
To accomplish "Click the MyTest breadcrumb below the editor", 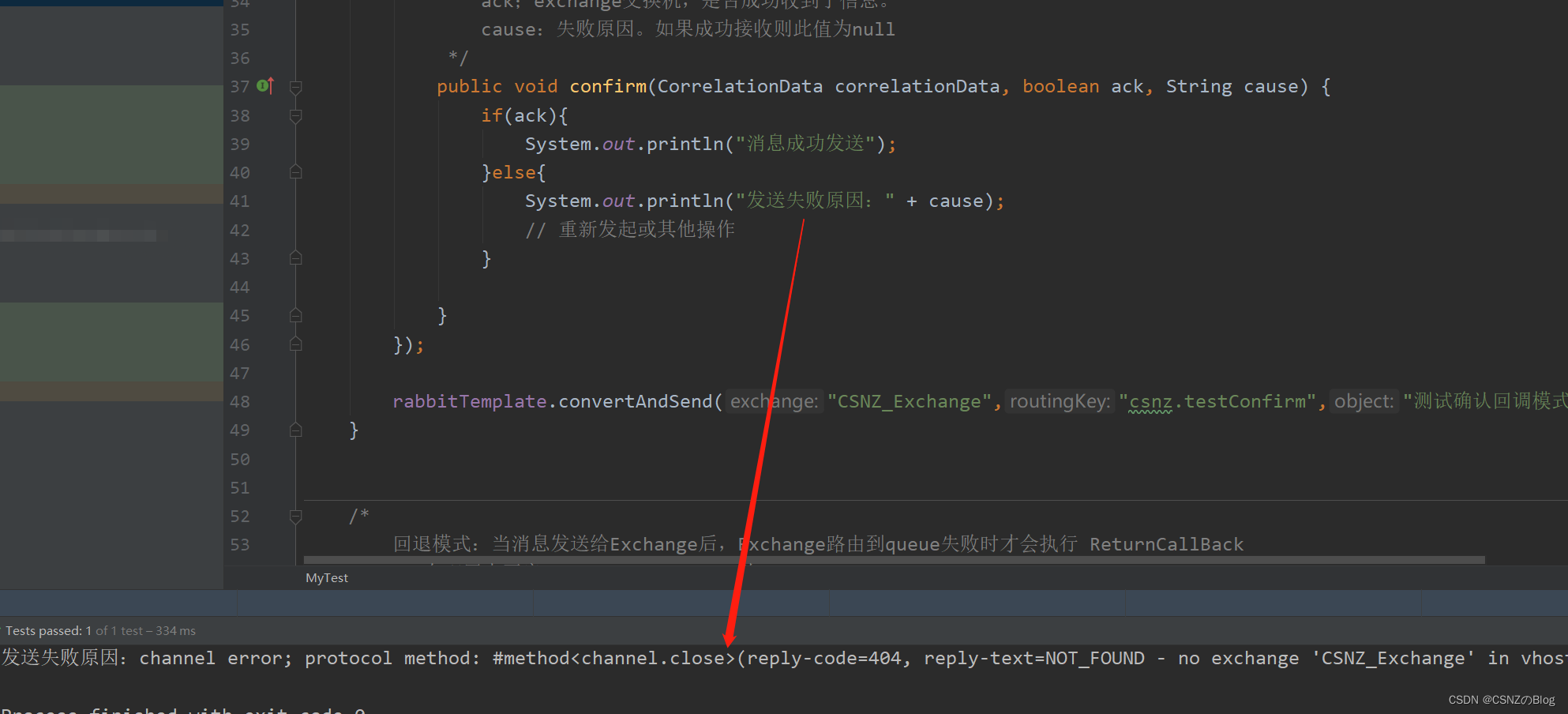I will (327, 578).
